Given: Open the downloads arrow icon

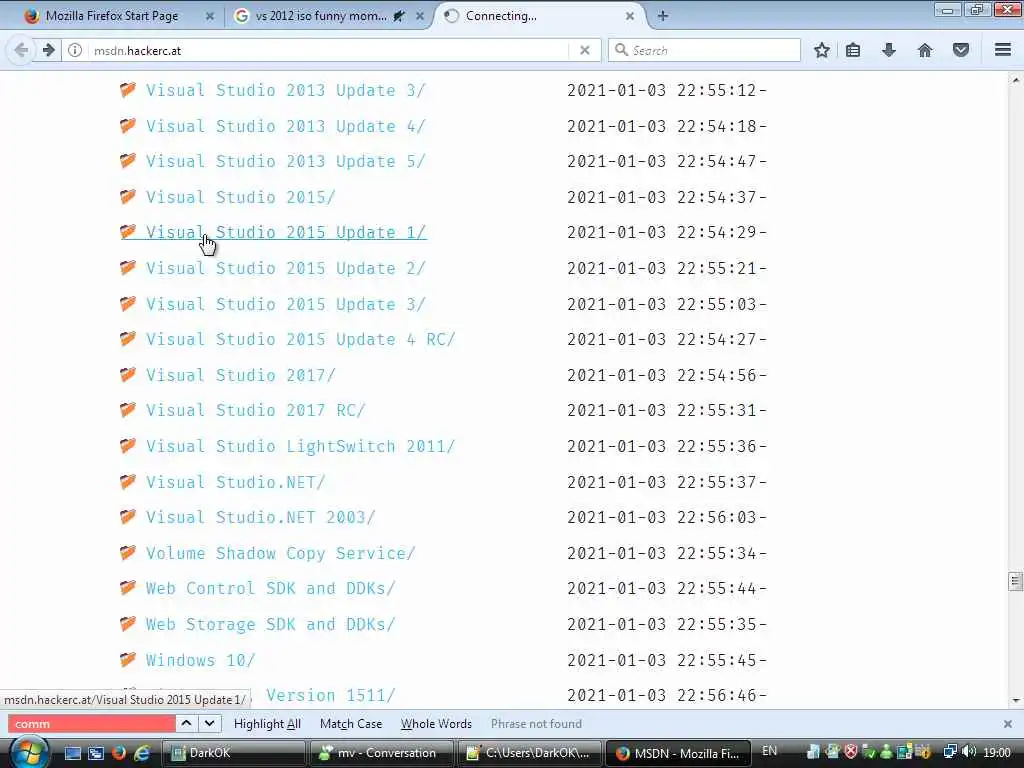Looking at the screenshot, I should point(889,50).
